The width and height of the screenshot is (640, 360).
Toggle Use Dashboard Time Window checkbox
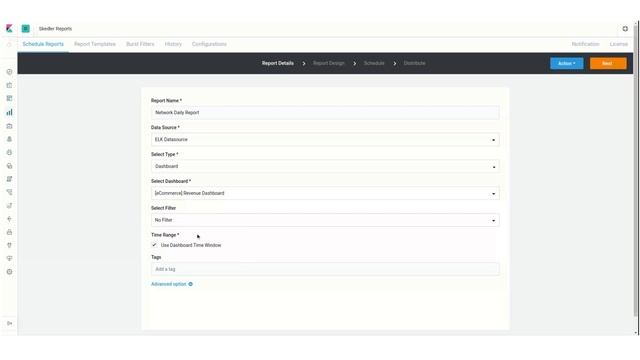point(154,245)
